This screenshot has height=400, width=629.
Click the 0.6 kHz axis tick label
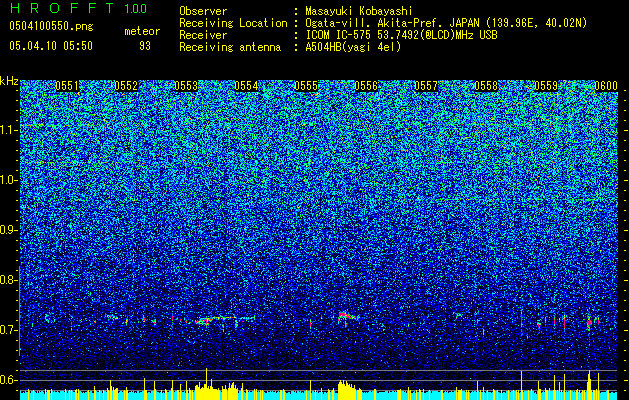[8, 380]
